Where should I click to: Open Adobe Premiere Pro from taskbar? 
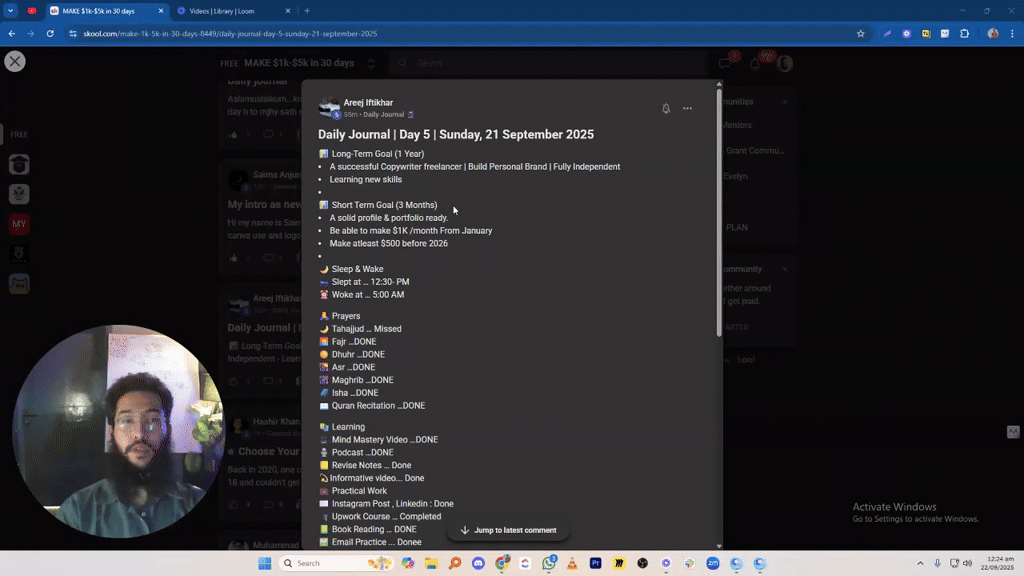(596, 563)
